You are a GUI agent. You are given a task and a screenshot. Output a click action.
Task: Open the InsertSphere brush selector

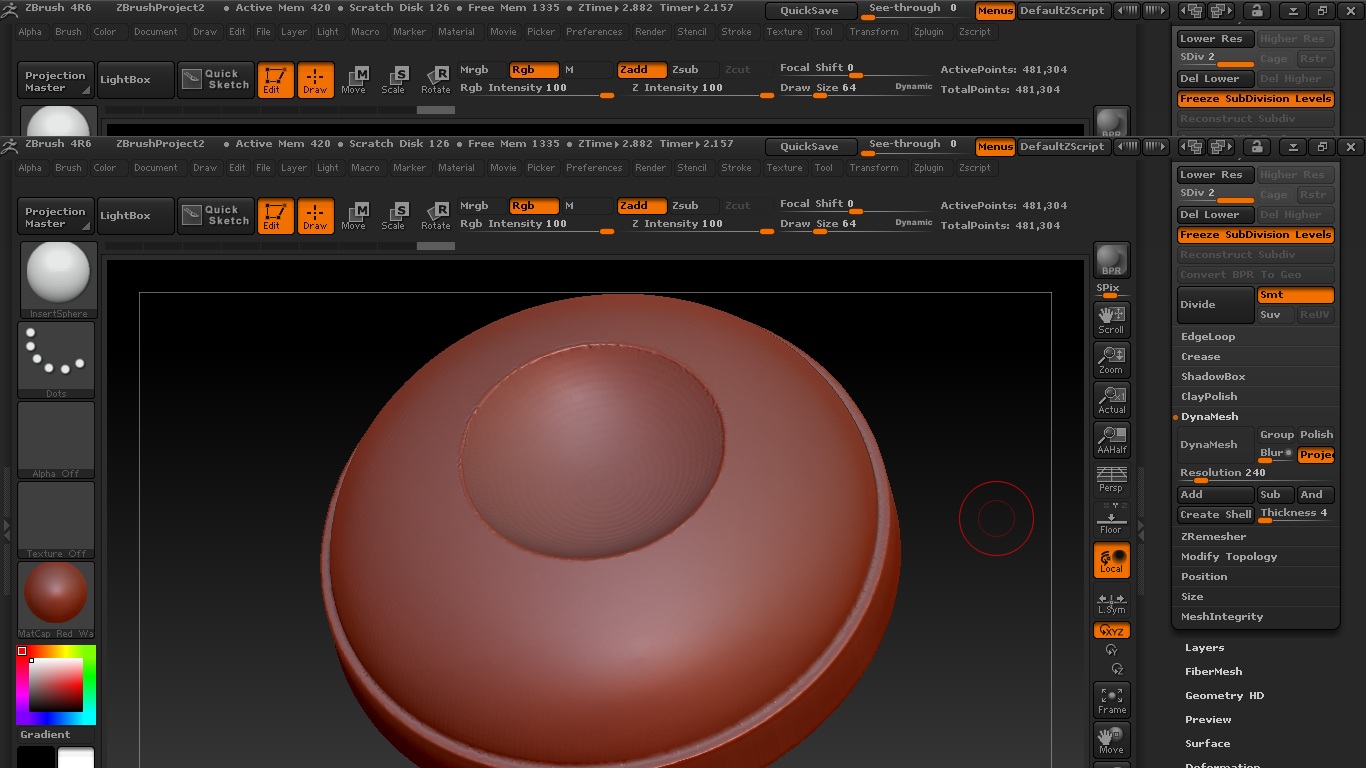[57, 279]
